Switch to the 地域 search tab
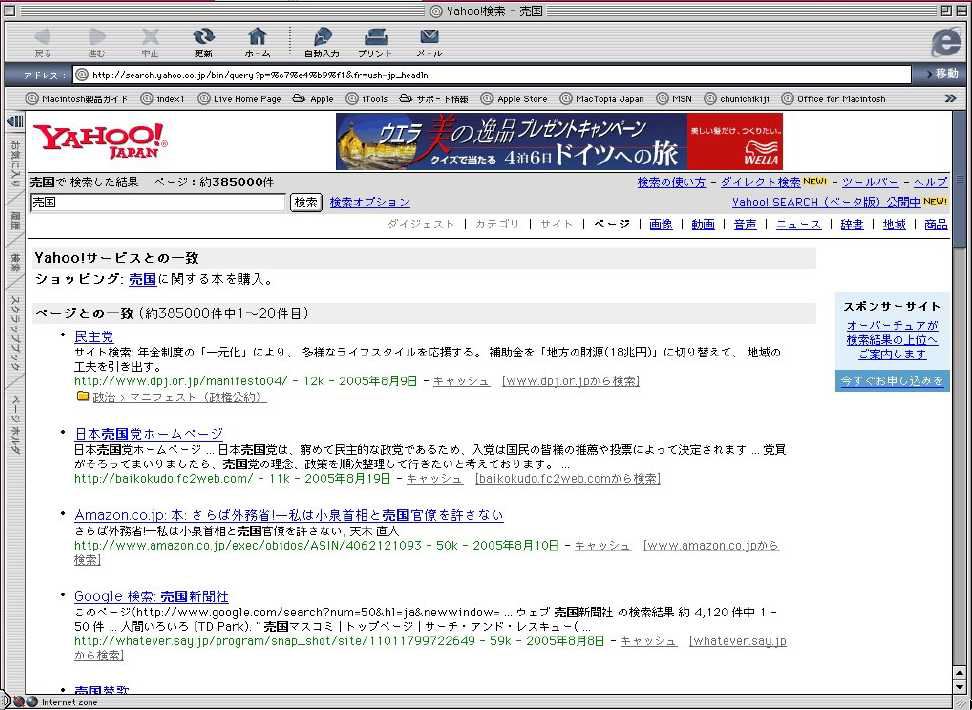 (894, 224)
